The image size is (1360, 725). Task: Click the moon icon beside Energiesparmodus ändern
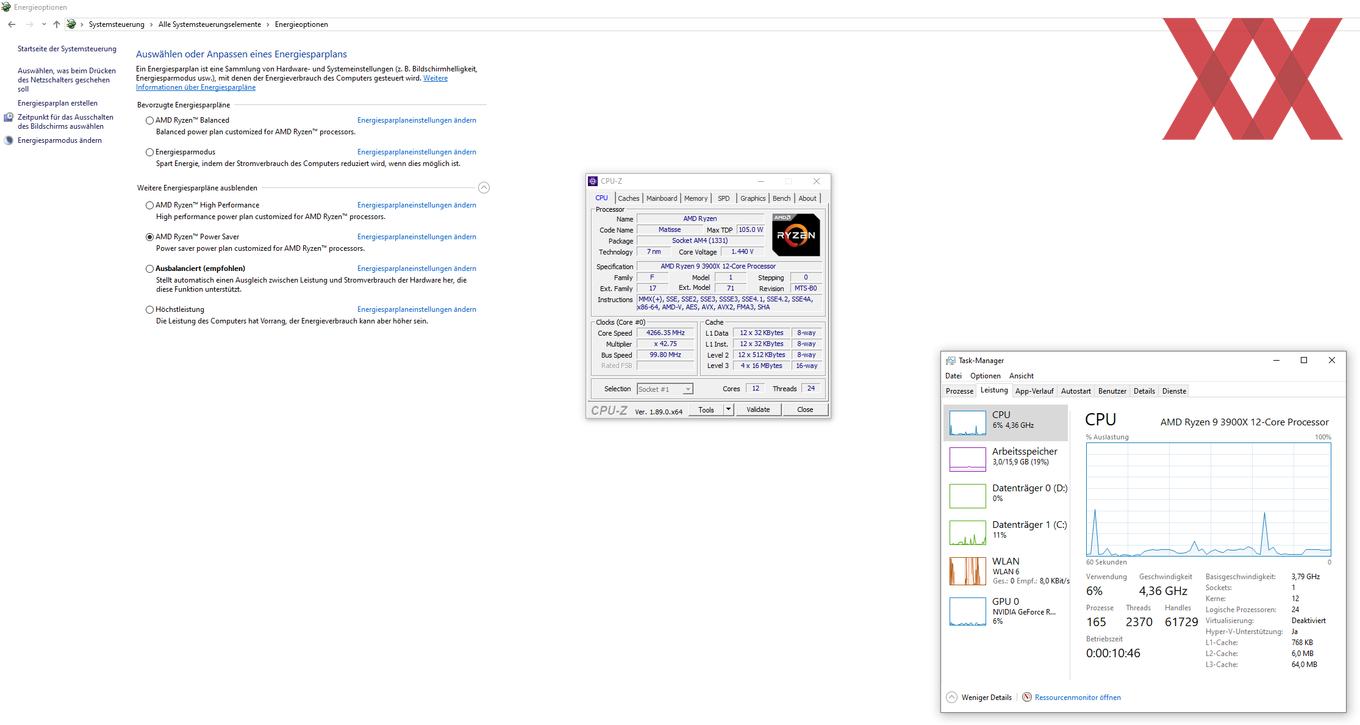pyautogui.click(x=9, y=140)
